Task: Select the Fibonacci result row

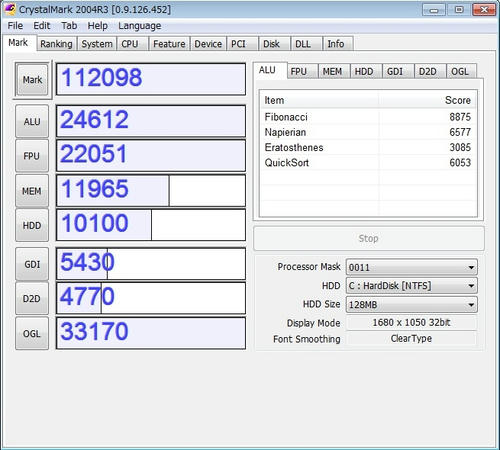Action: click(368, 117)
